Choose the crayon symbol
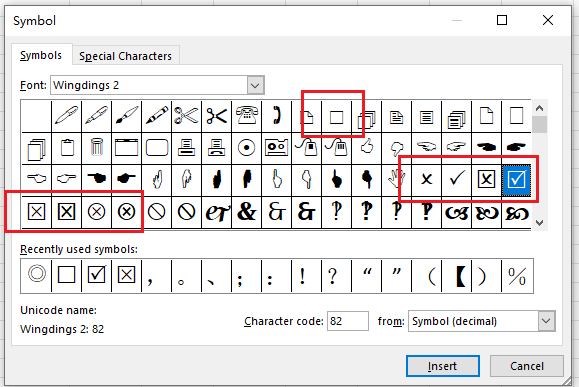 (157, 116)
